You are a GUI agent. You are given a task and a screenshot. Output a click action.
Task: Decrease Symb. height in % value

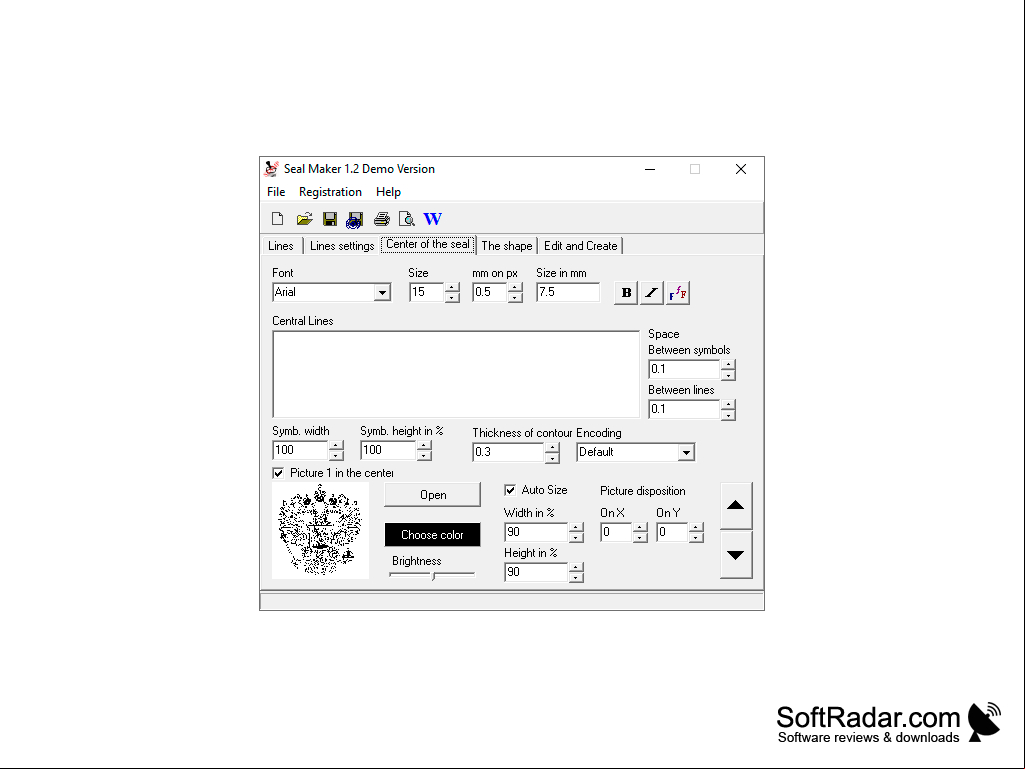click(424, 455)
